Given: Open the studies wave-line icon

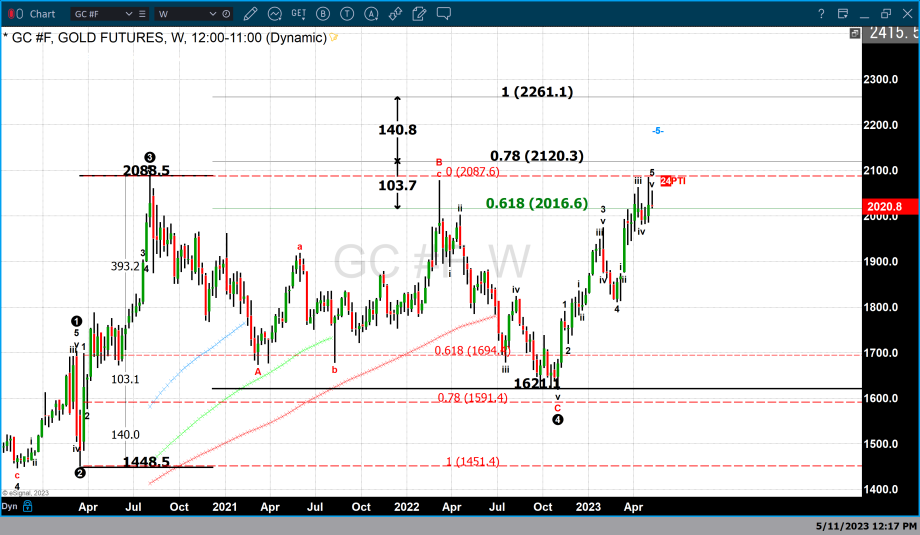Looking at the screenshot, I should [x=273, y=14].
